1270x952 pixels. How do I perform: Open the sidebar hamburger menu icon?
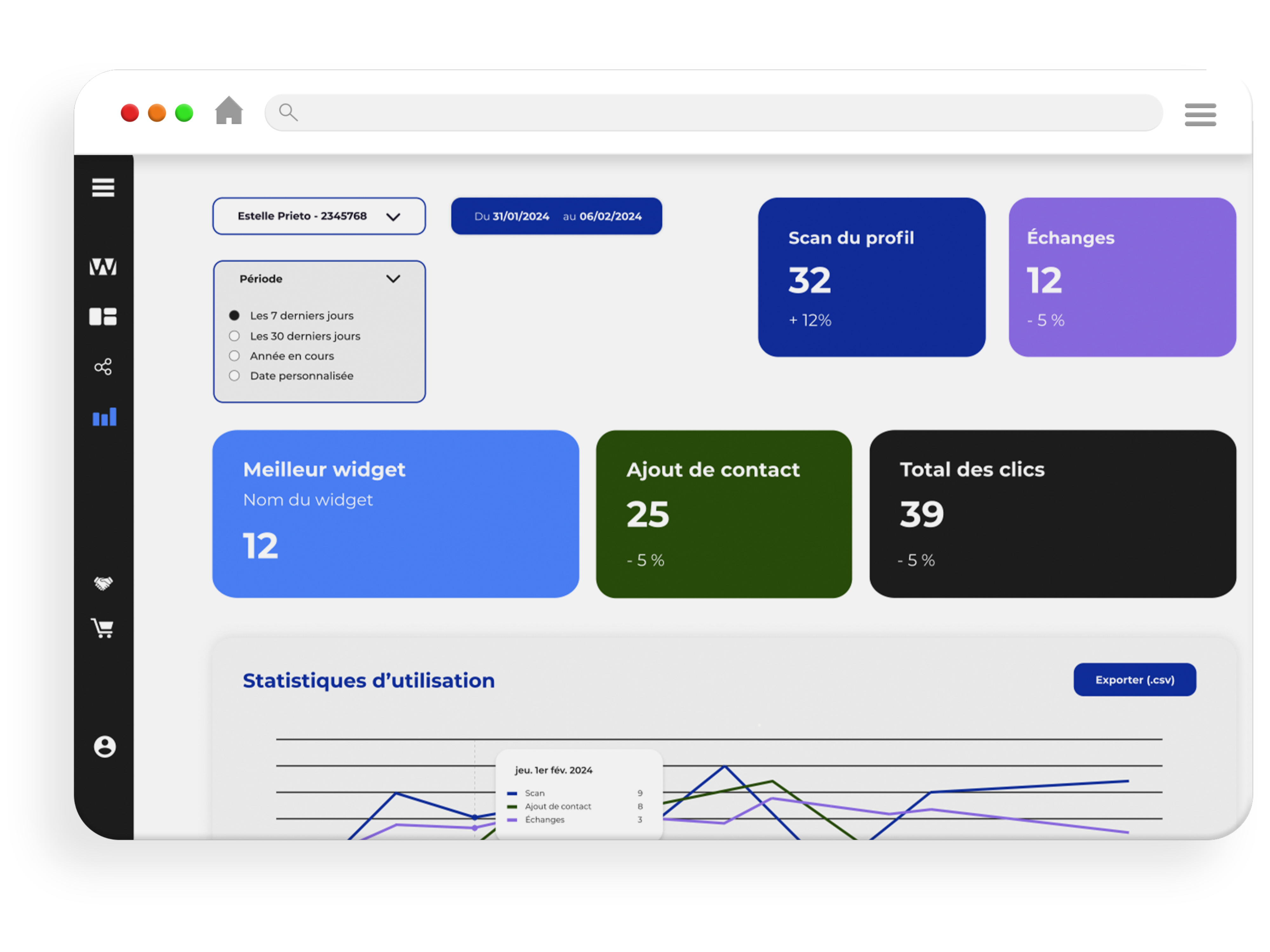coord(103,188)
